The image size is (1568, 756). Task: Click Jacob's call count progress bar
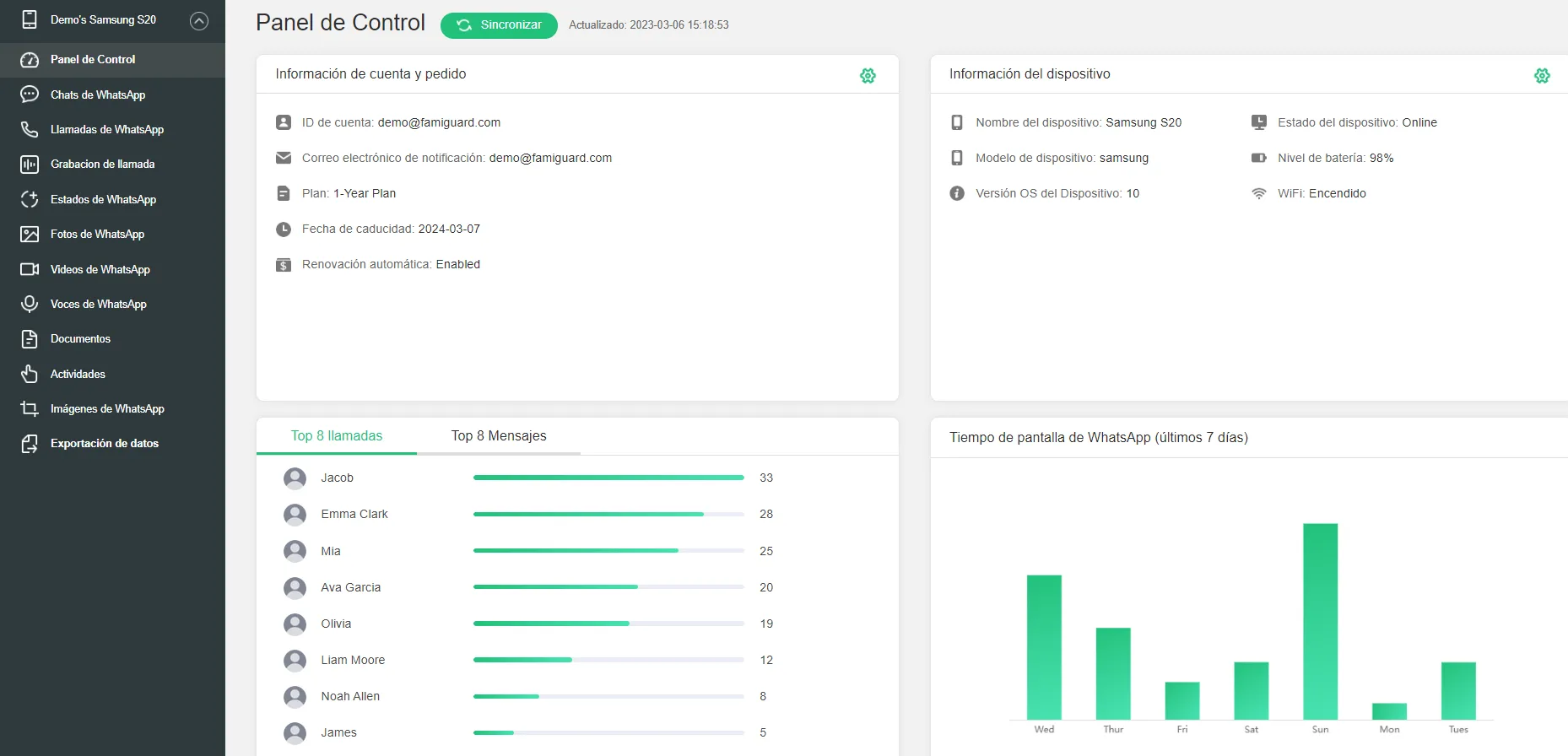point(608,478)
